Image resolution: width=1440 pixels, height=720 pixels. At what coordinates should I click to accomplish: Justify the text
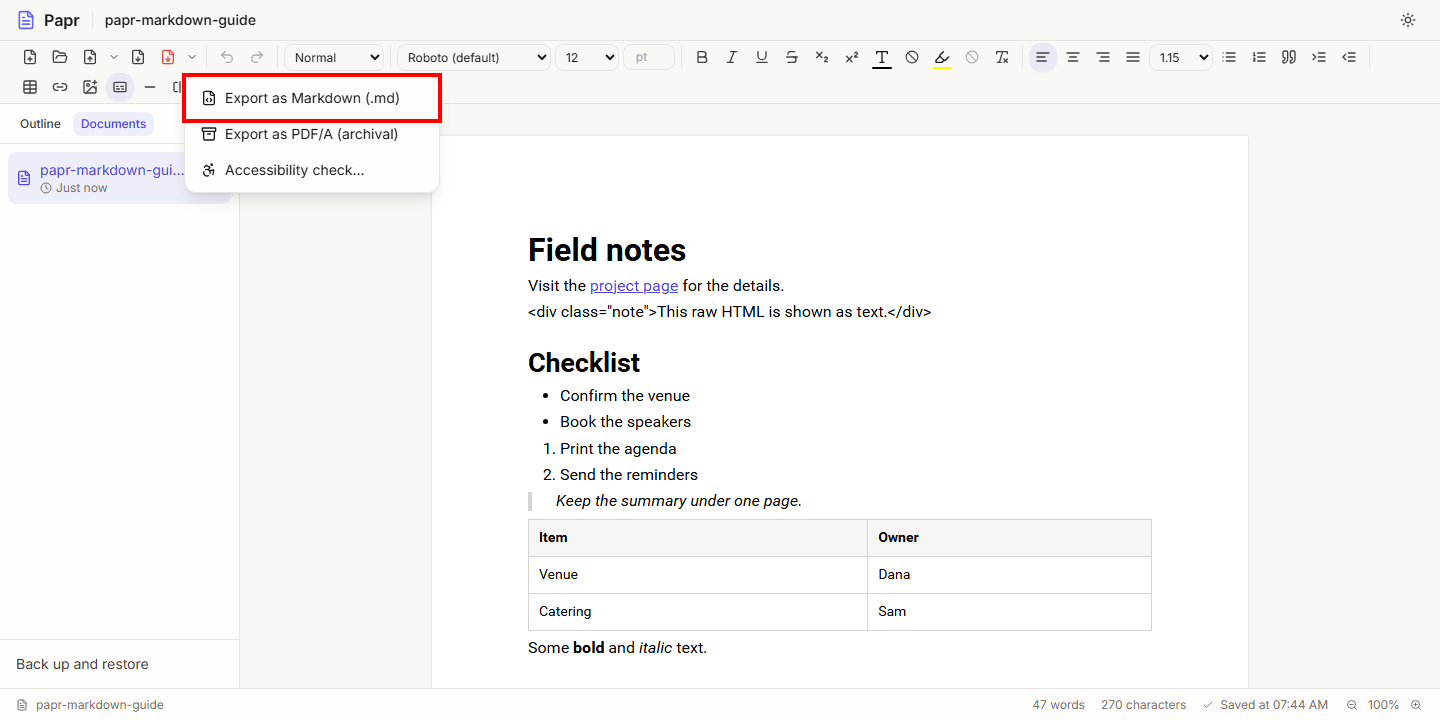(1133, 57)
